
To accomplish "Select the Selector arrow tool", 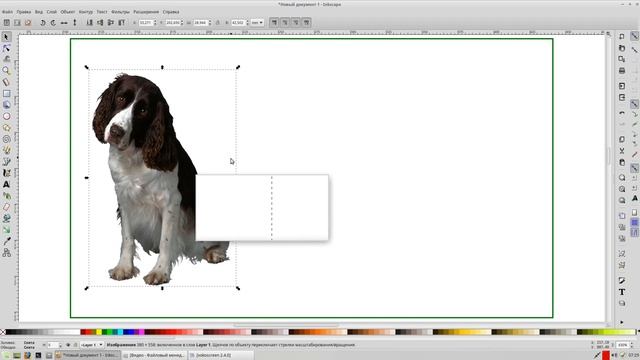I will pos(7,37).
